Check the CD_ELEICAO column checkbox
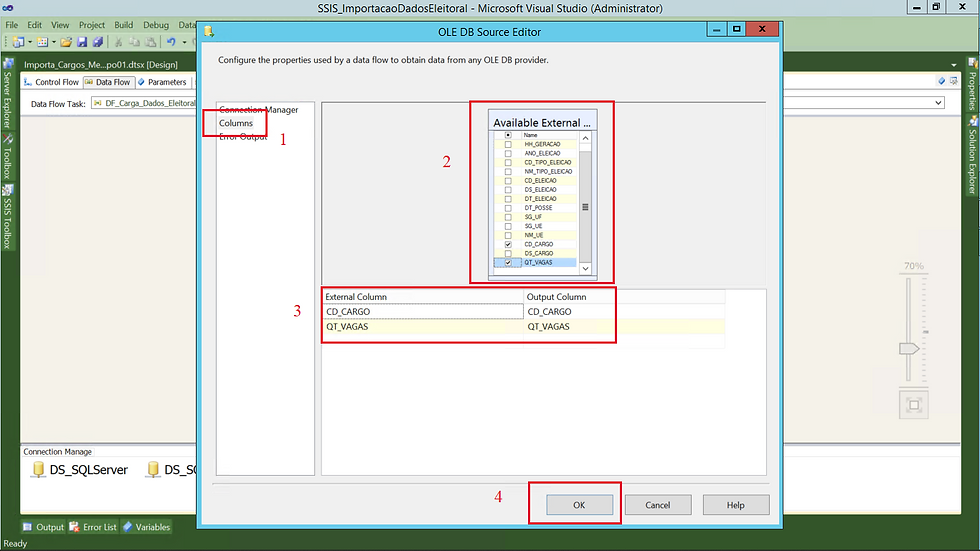This screenshot has height=551, width=980. [508, 181]
